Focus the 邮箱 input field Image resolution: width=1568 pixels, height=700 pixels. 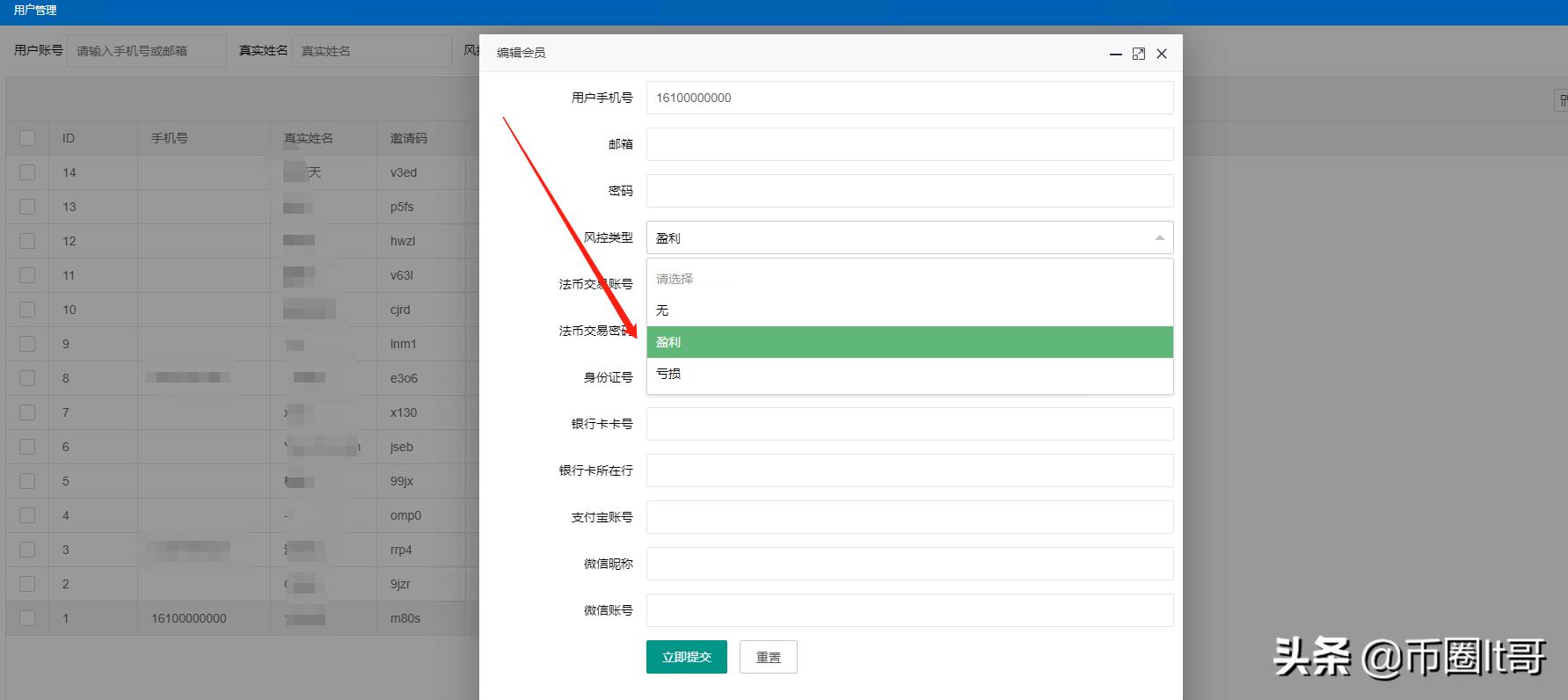click(910, 144)
